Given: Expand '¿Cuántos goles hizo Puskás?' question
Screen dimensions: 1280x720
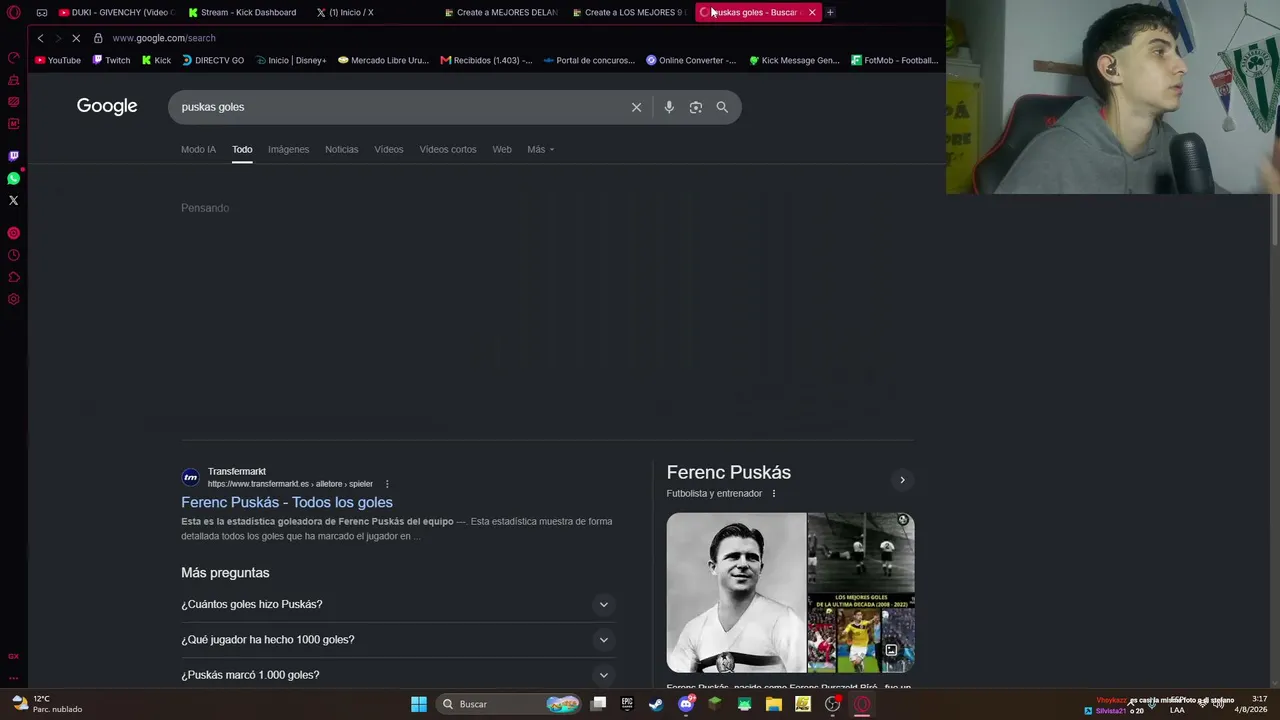Looking at the screenshot, I should (x=396, y=604).
